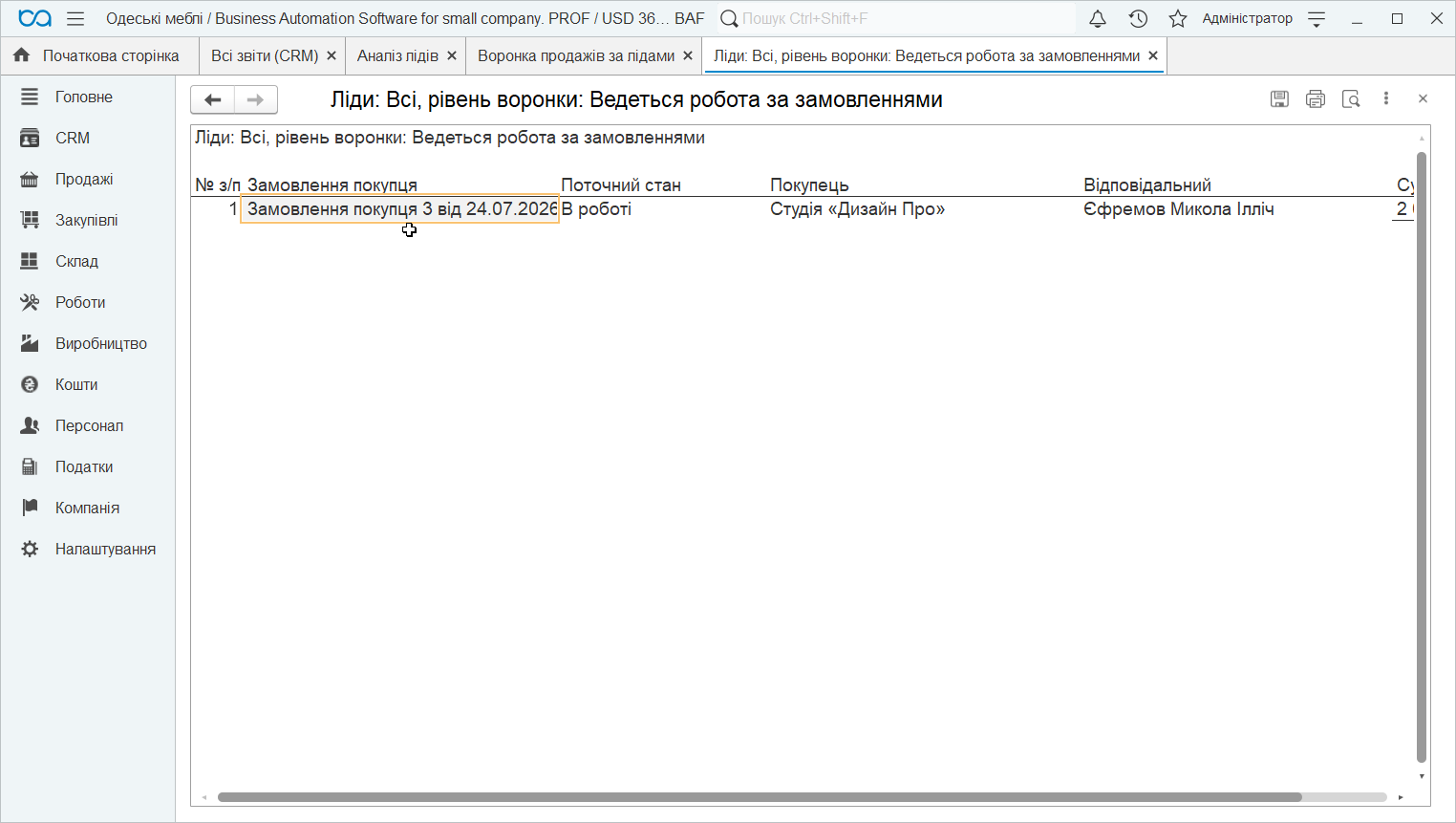Click the Виробництво factory icon

(30, 343)
